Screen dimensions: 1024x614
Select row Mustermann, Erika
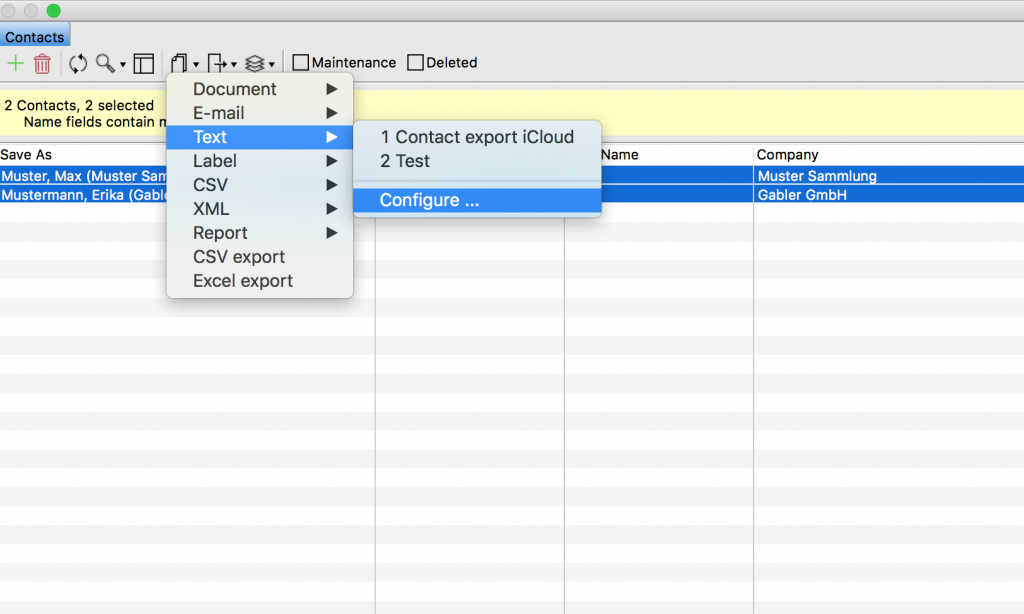(x=84, y=195)
